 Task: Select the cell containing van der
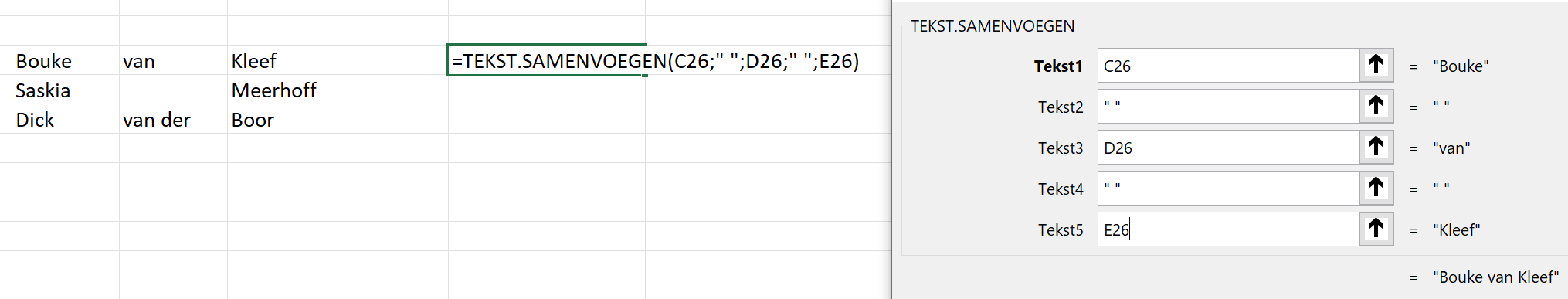click(173, 119)
